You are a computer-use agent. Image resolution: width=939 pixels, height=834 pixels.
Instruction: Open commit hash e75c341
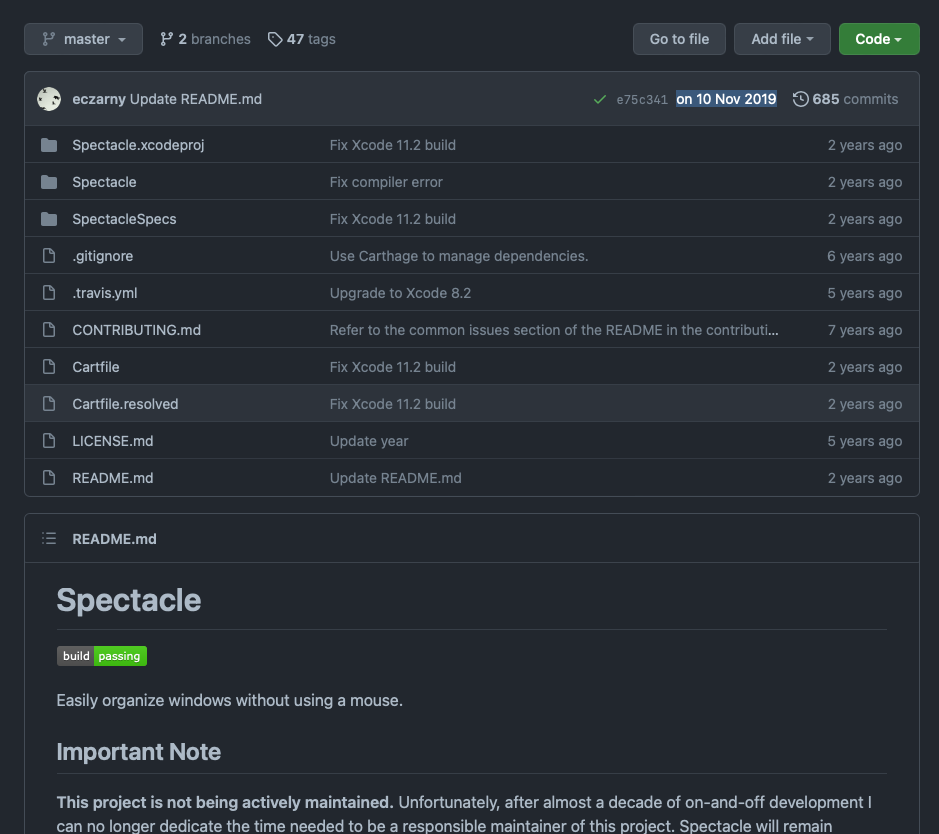(642, 99)
